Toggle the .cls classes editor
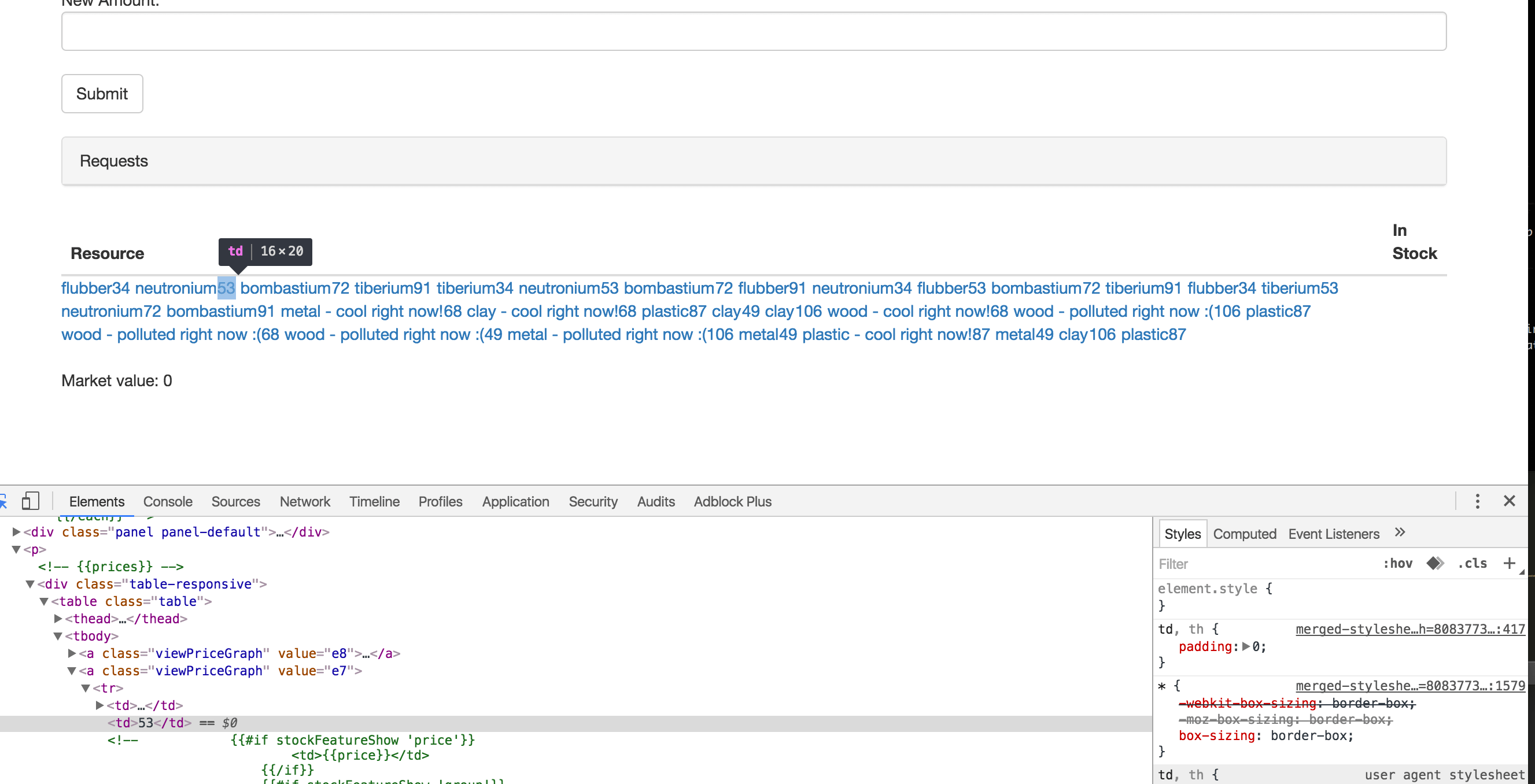Viewport: 1535px width, 784px height. pyautogui.click(x=1473, y=563)
